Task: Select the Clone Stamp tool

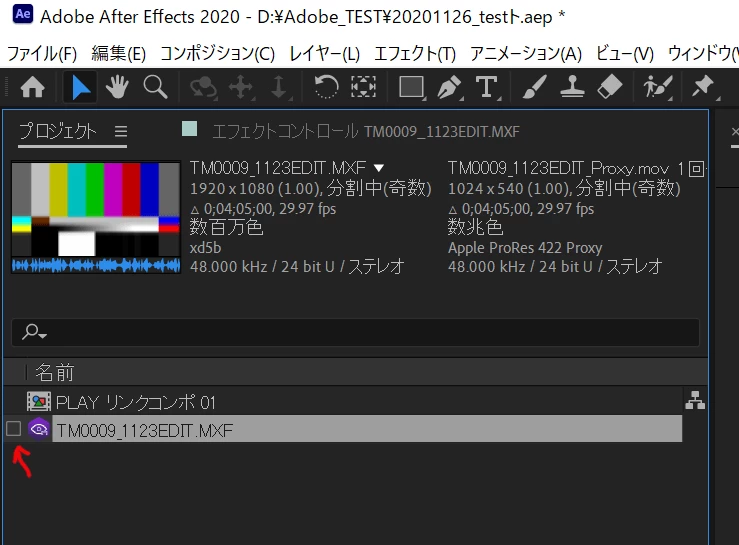Action: [x=572, y=87]
